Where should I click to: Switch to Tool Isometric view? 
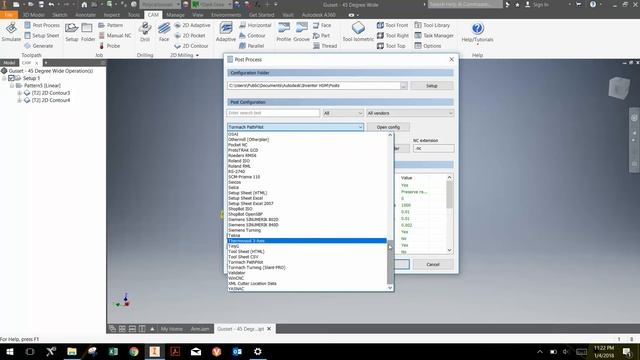[x=358, y=32]
